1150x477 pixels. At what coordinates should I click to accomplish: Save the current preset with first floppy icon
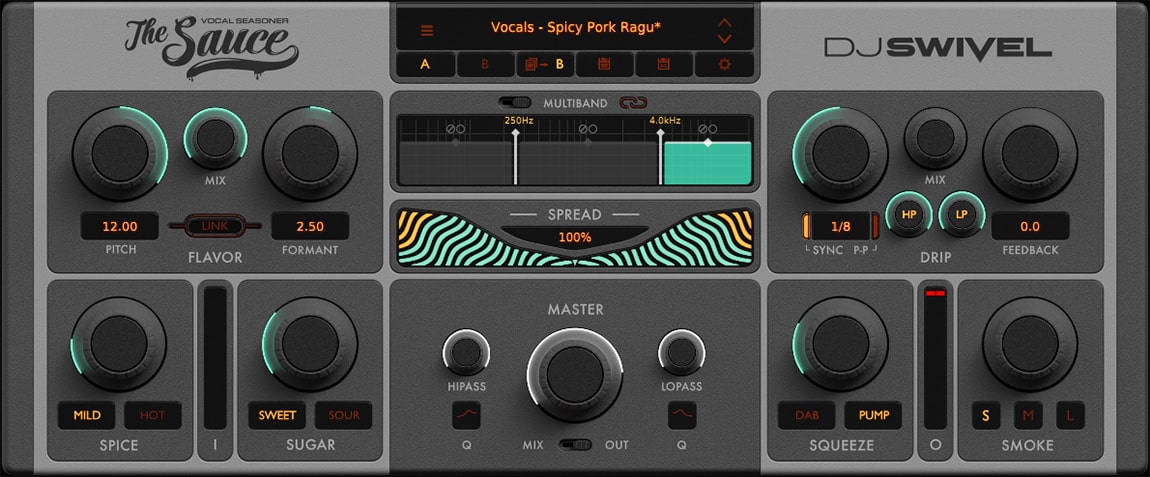click(604, 64)
